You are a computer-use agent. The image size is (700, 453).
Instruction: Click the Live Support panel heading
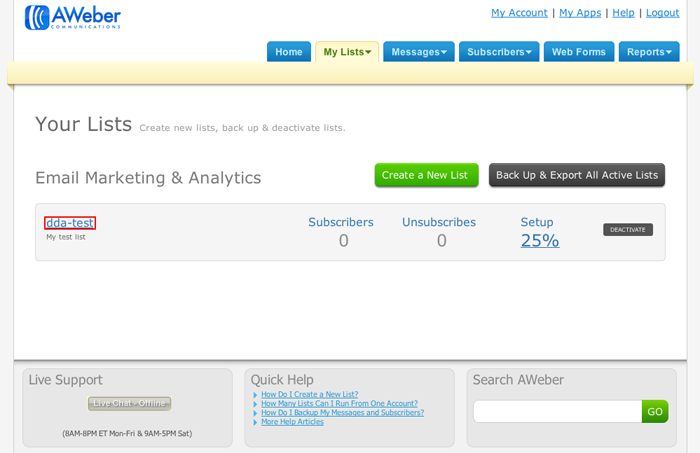click(x=66, y=380)
